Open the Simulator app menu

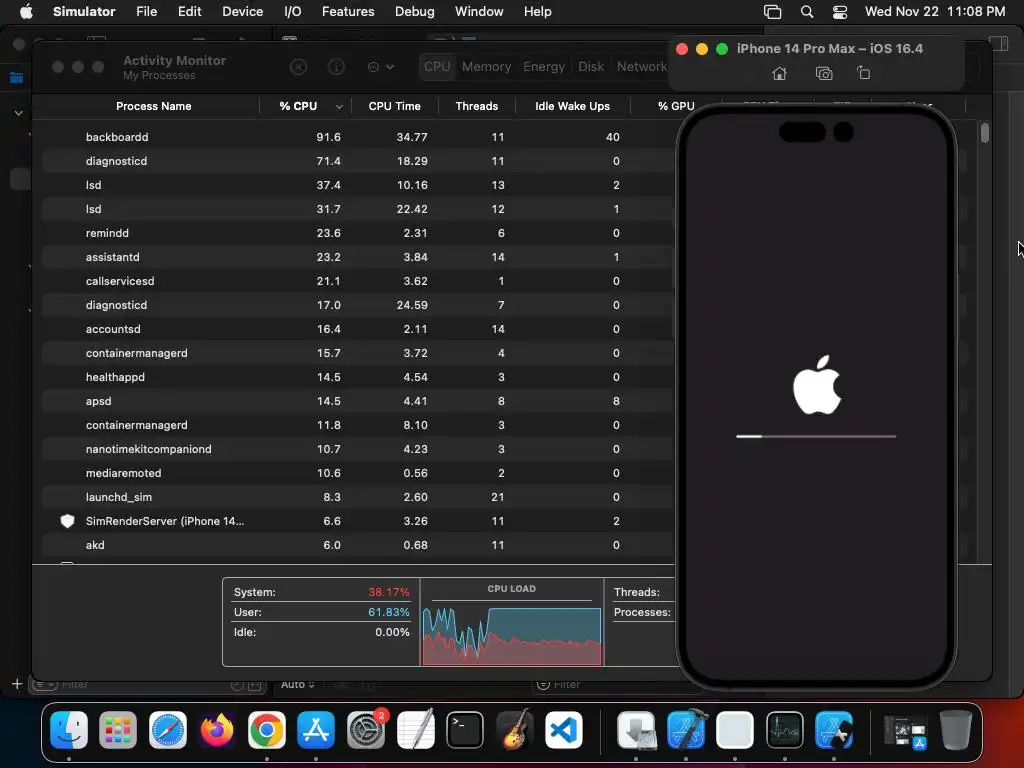(84, 12)
